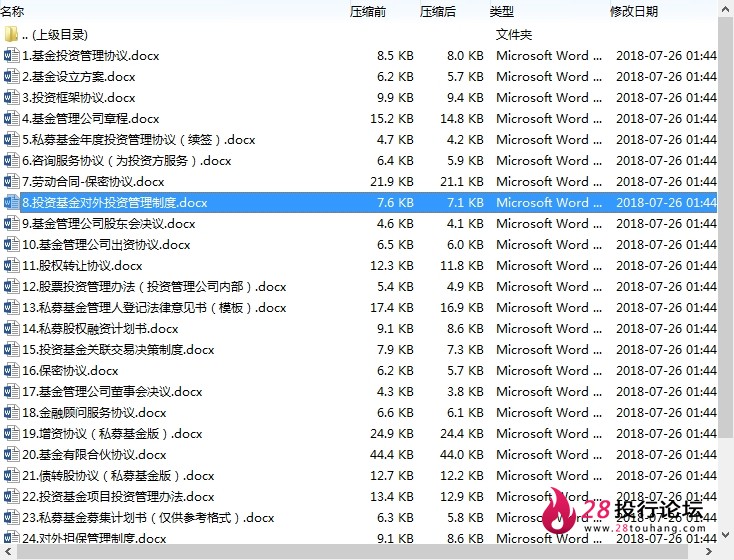Viewport: 734px width, 560px height.
Task: Select file name 3.投资框架协议.docx
Action: tap(79, 97)
